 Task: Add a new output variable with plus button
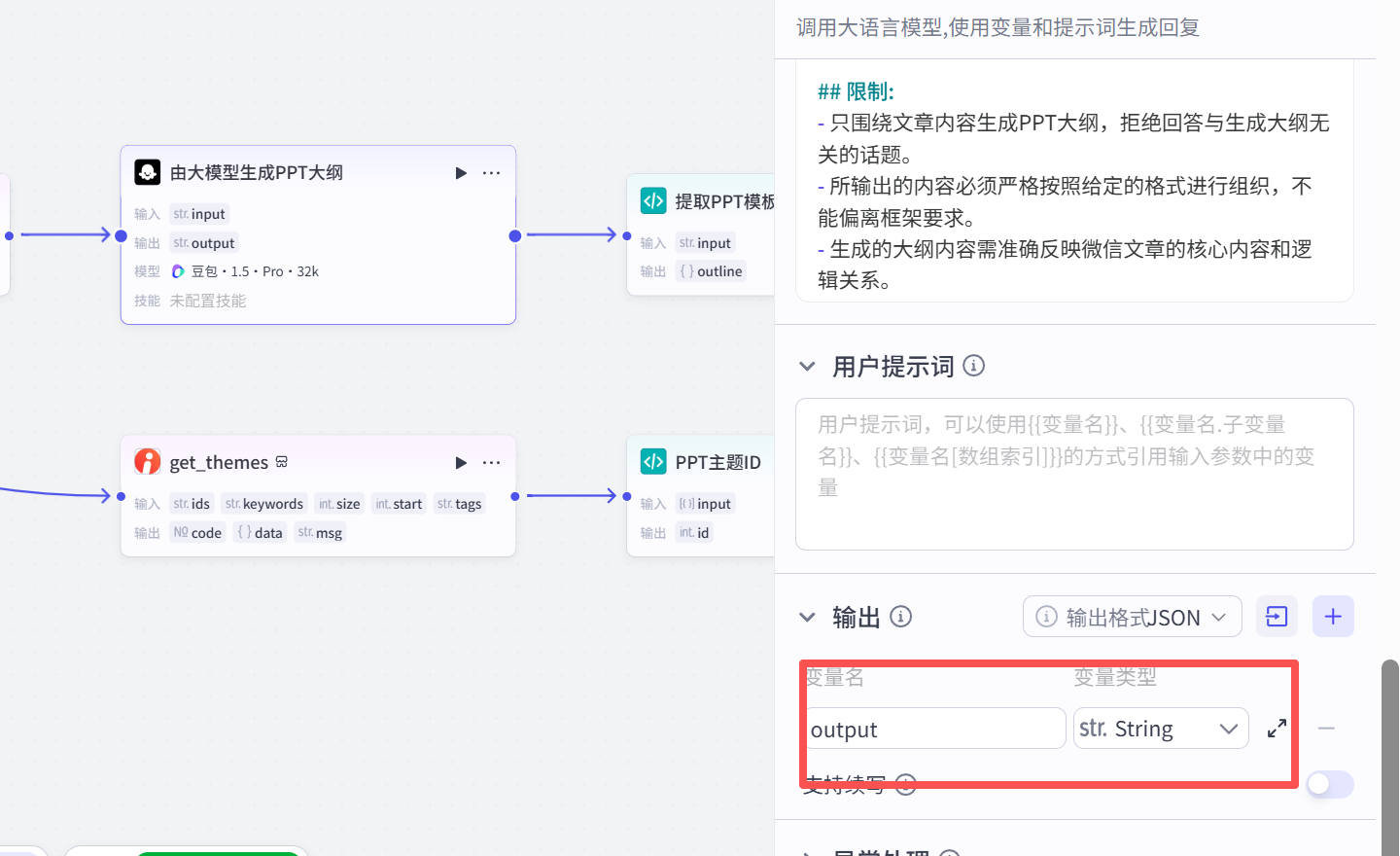coord(1333,617)
